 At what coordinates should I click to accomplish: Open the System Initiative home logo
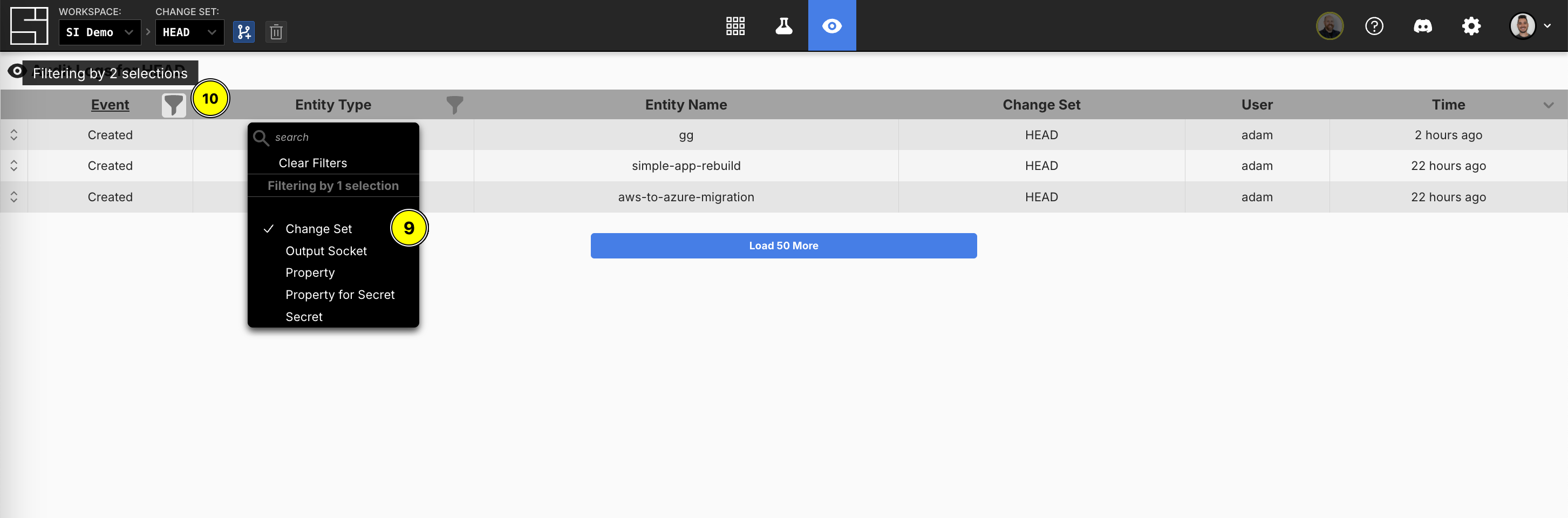pyautogui.click(x=28, y=25)
